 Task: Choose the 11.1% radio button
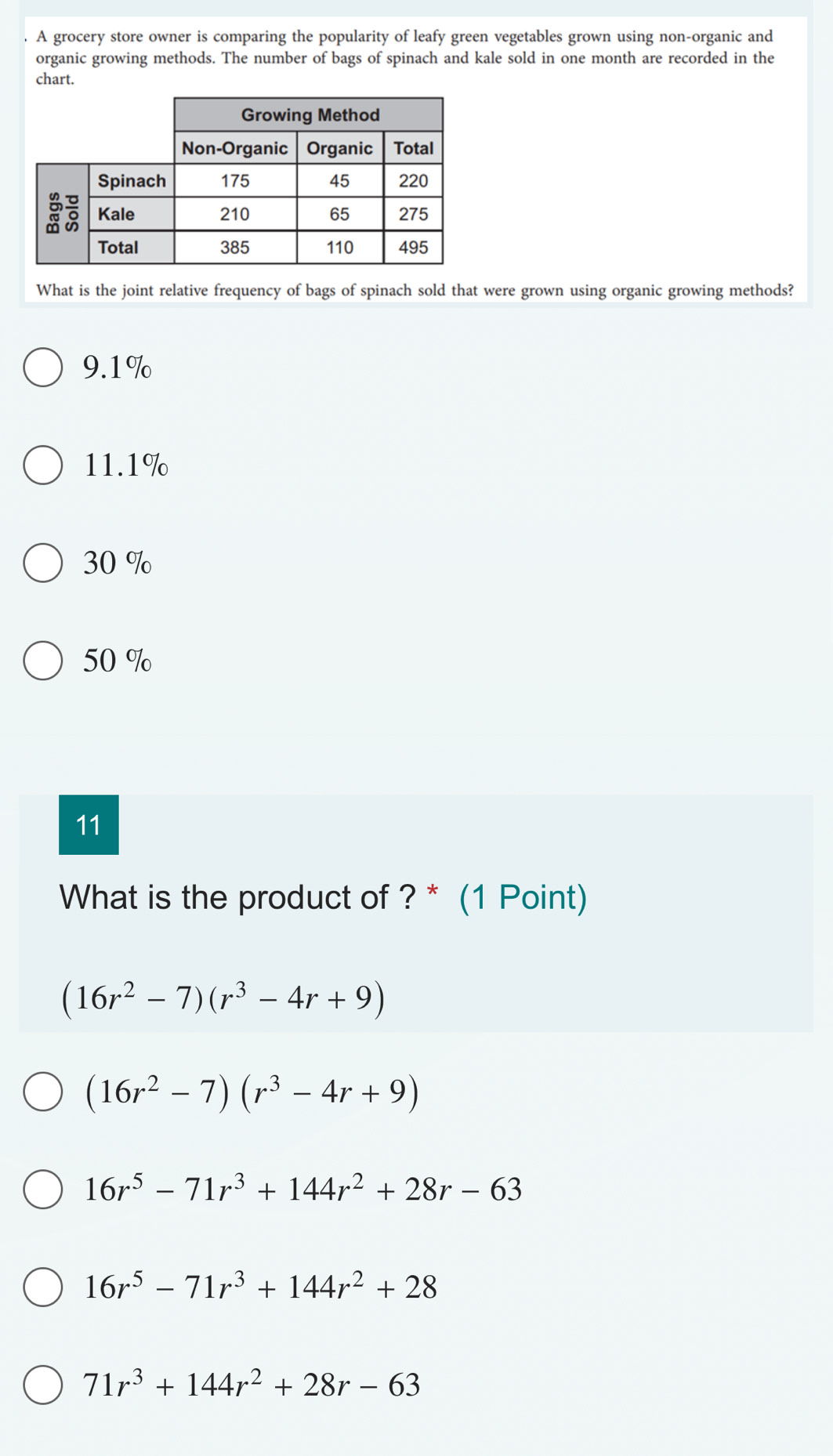coord(42,465)
